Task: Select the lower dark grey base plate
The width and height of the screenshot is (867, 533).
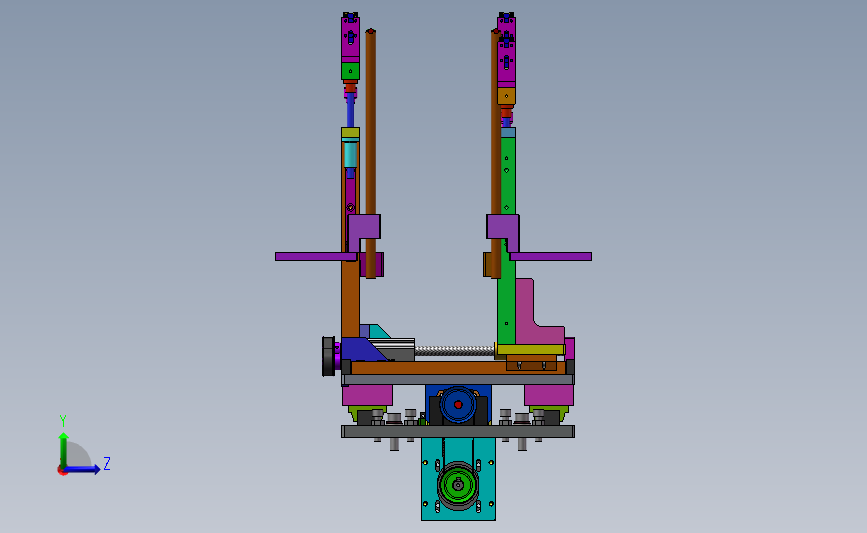Action: pyautogui.click(x=458, y=431)
